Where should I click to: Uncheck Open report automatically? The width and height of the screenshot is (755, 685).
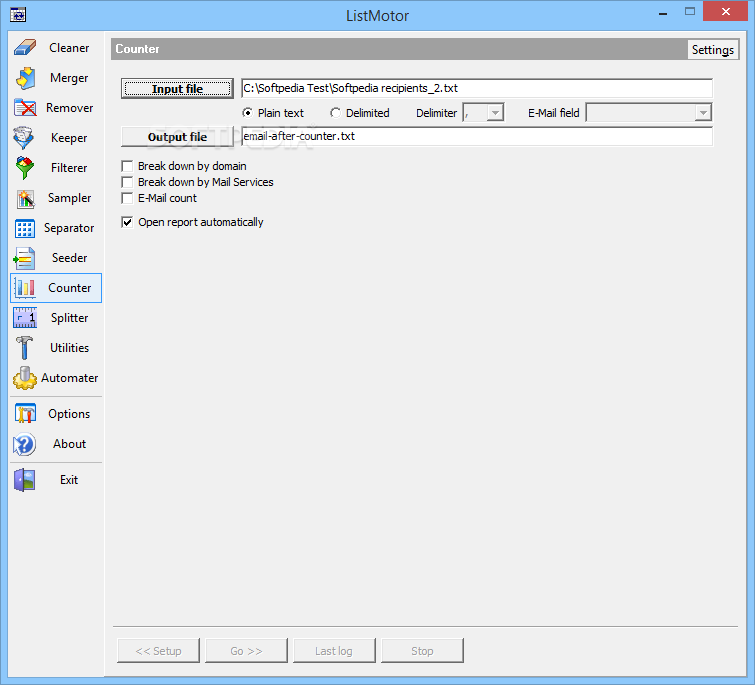pyautogui.click(x=127, y=222)
